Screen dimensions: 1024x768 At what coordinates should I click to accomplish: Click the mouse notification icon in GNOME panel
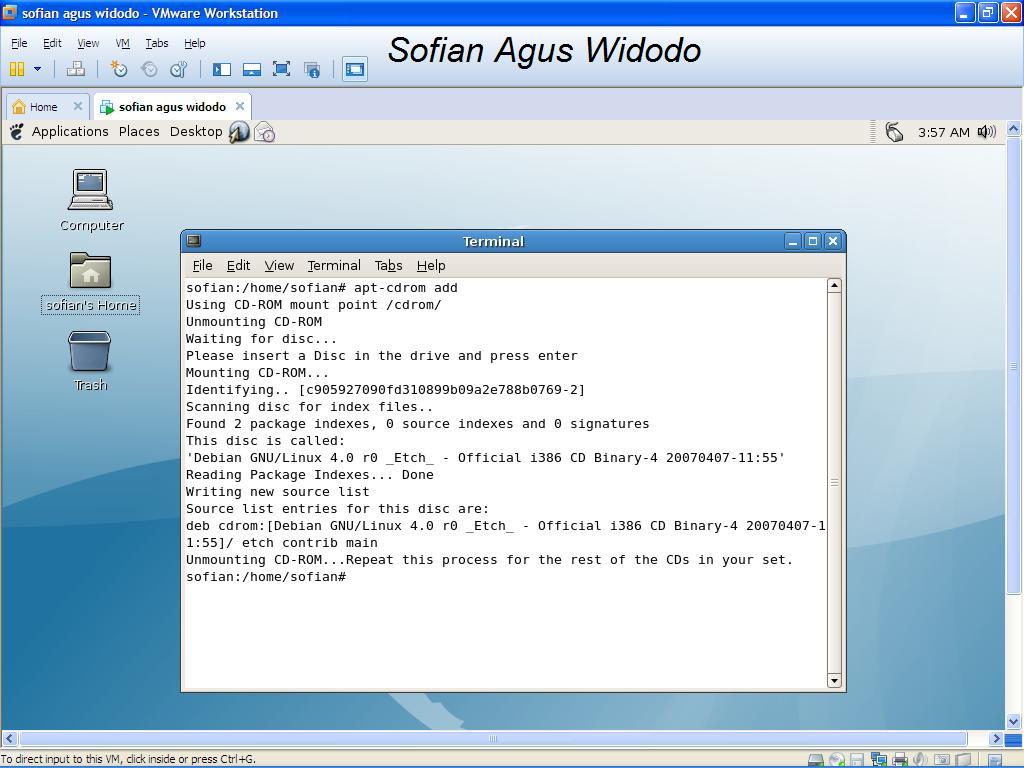click(894, 132)
